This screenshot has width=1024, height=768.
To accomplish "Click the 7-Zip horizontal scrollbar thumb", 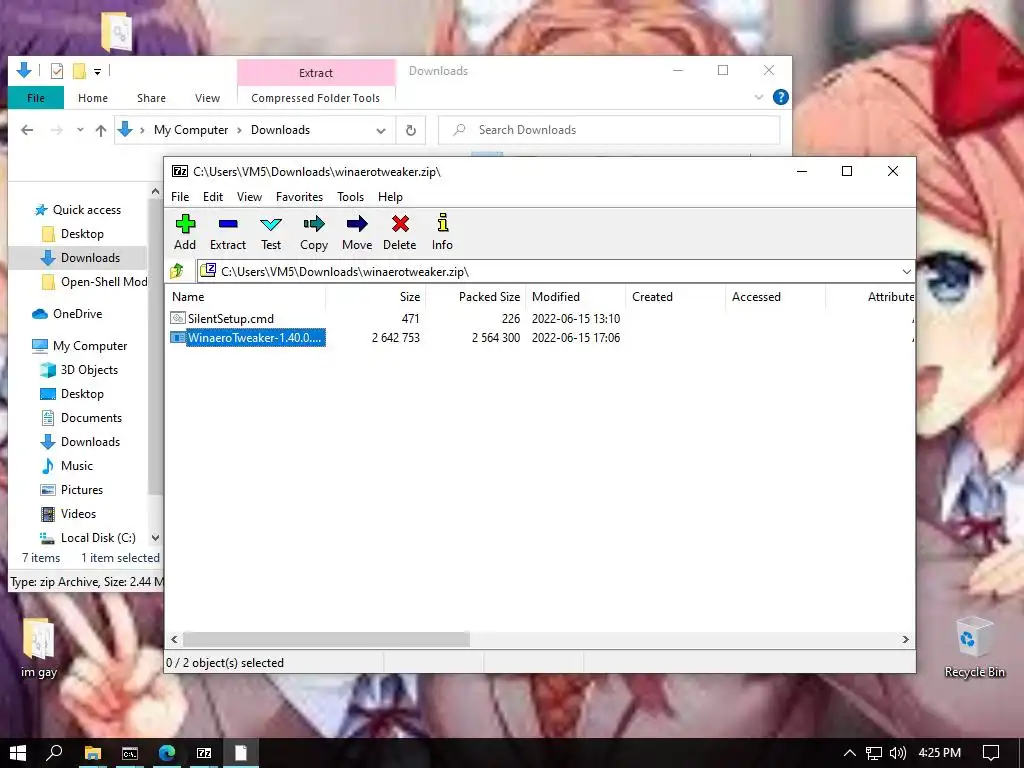I will pos(326,639).
